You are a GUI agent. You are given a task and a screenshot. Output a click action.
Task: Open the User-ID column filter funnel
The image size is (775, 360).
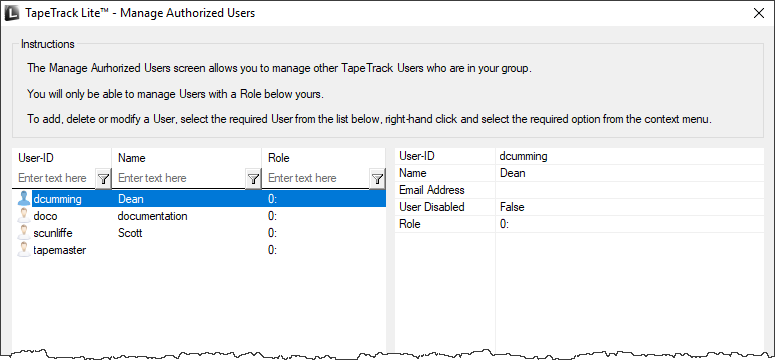[103, 179]
